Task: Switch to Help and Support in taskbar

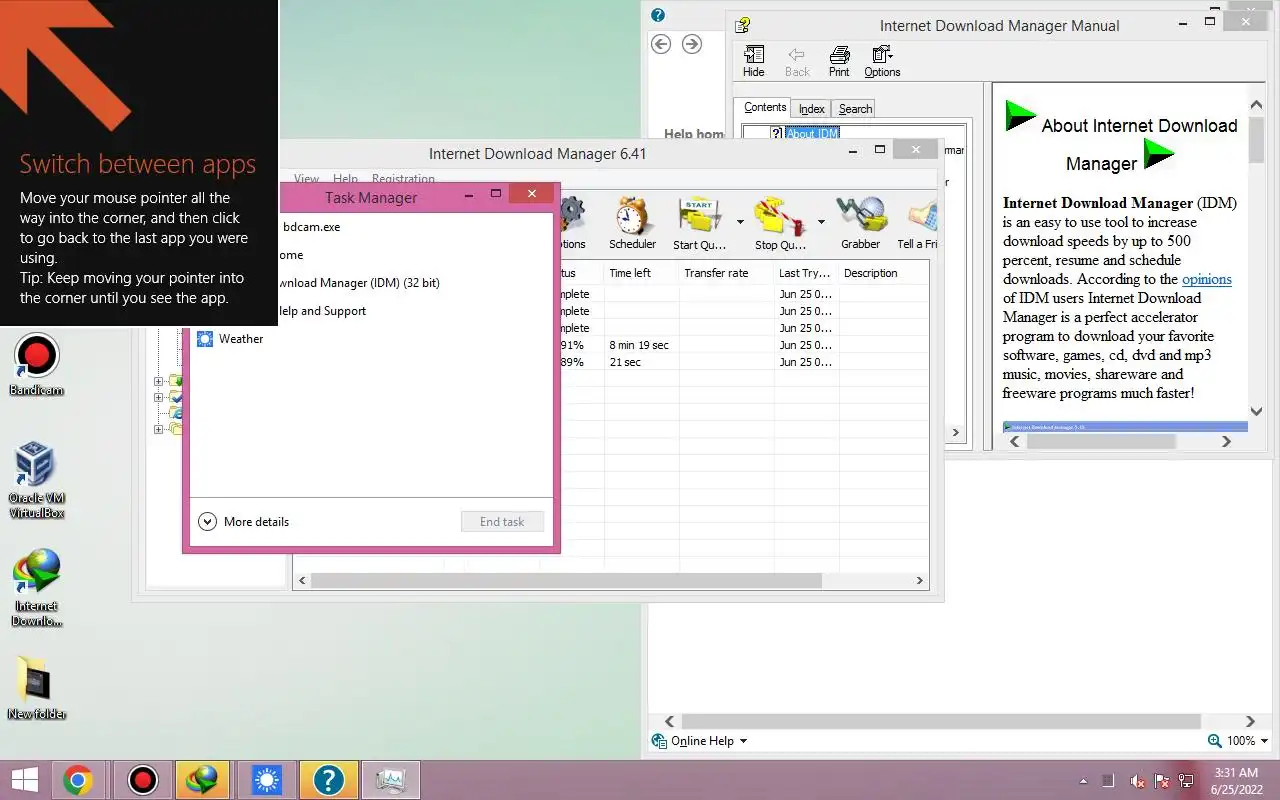Action: (328, 780)
